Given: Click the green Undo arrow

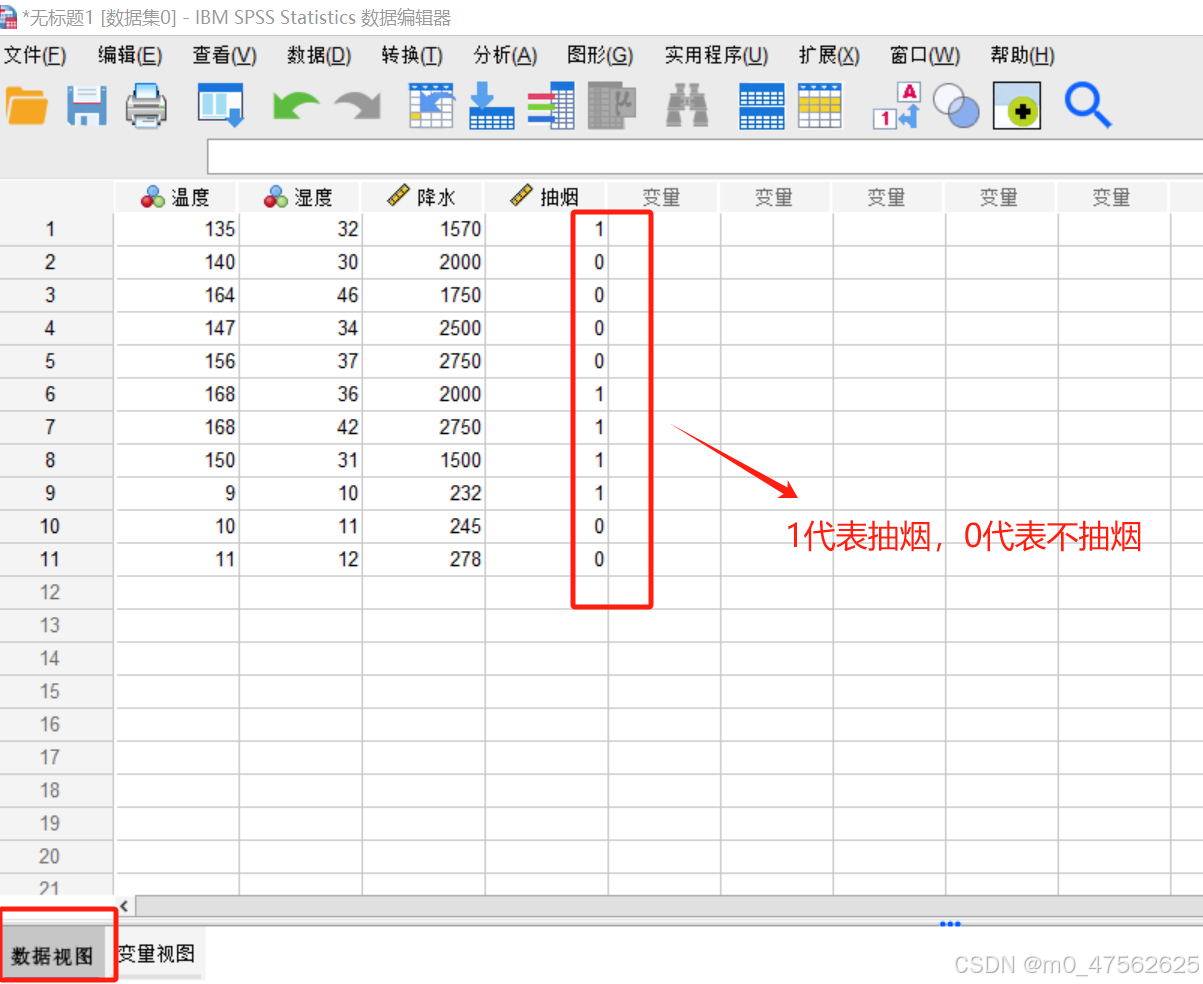Looking at the screenshot, I should (296, 105).
